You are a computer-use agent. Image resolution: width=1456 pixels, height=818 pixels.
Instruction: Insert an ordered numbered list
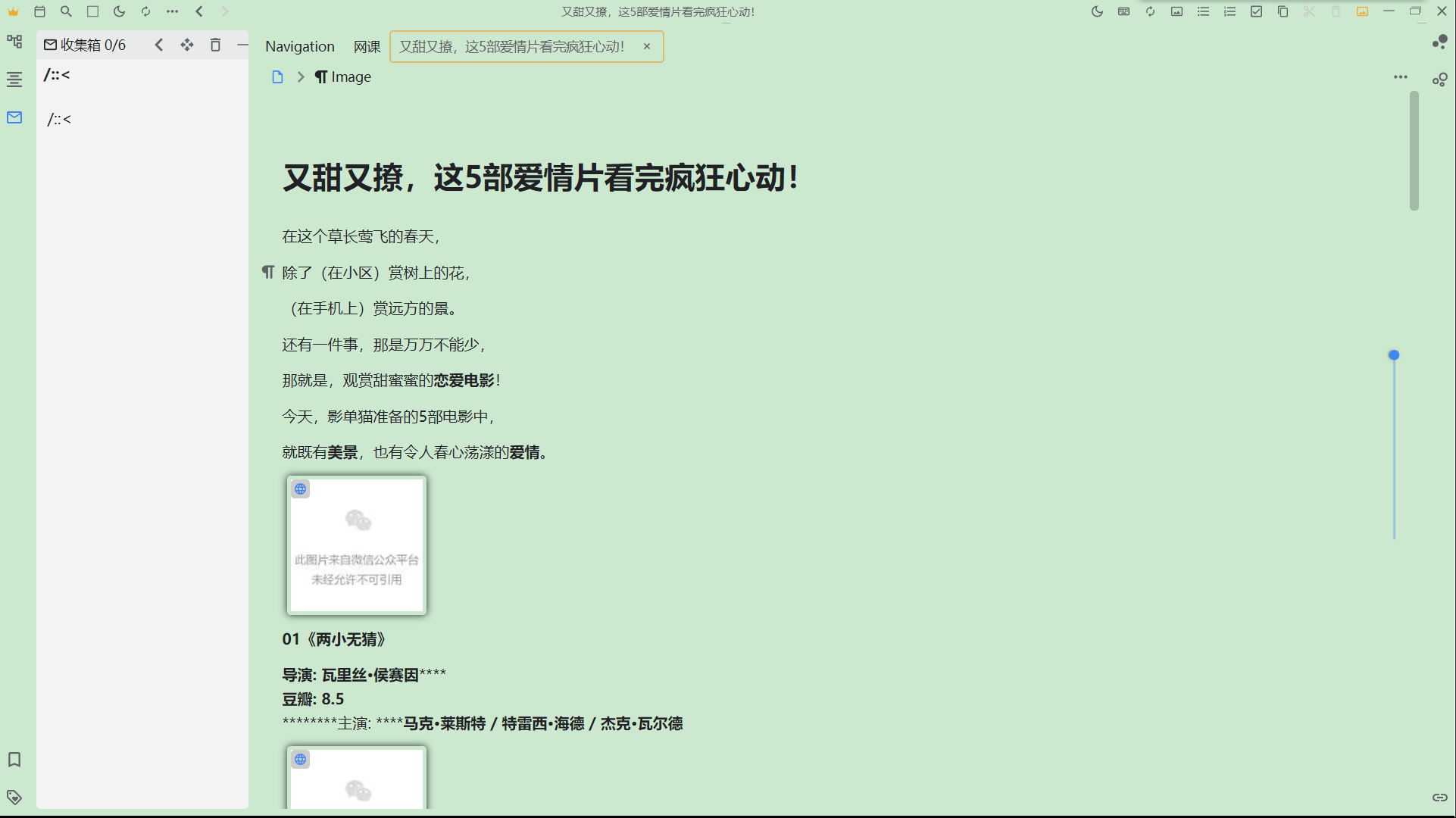click(1229, 11)
